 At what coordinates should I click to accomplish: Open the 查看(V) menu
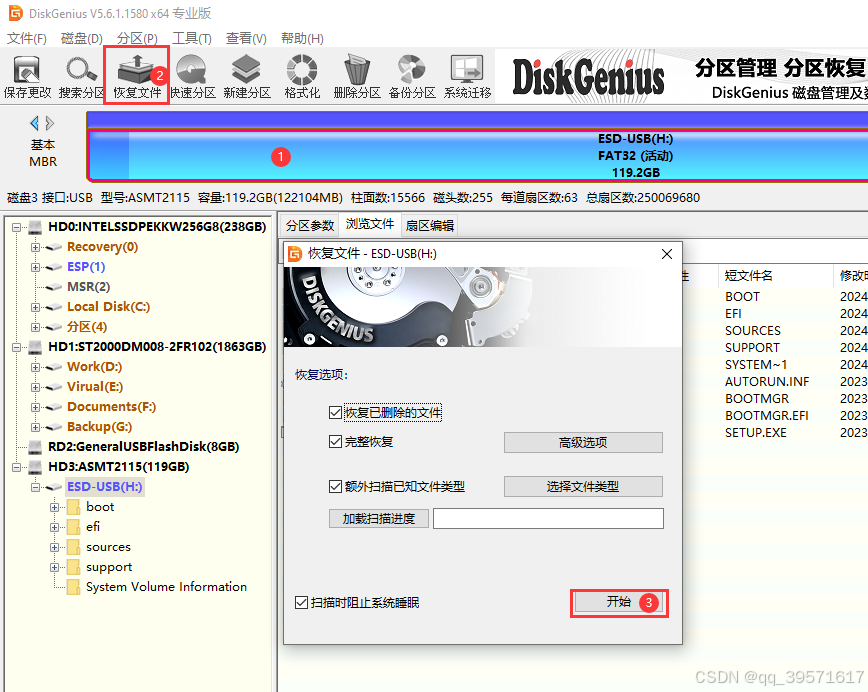click(246, 38)
